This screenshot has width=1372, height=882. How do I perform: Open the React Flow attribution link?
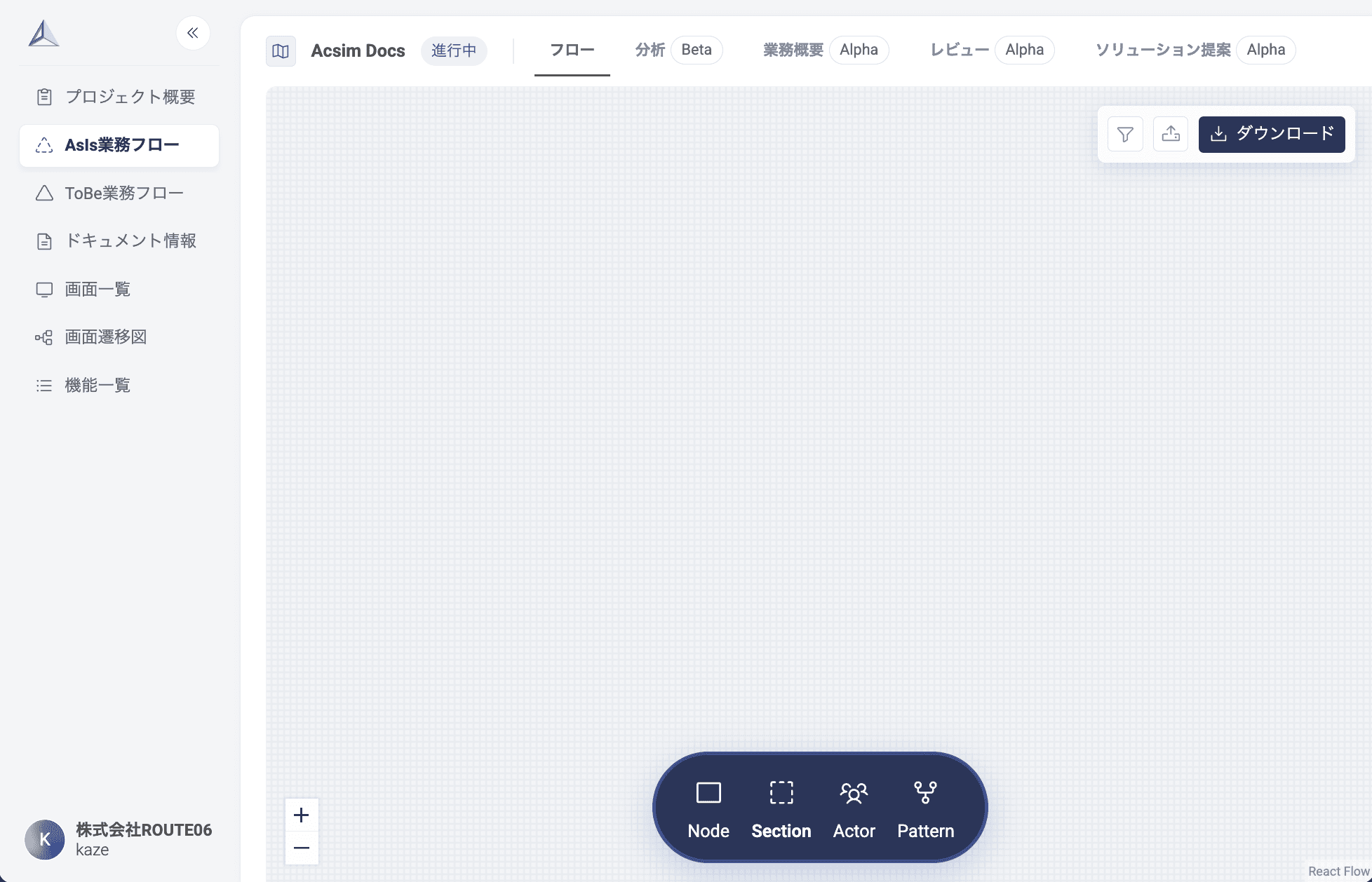(x=1338, y=871)
